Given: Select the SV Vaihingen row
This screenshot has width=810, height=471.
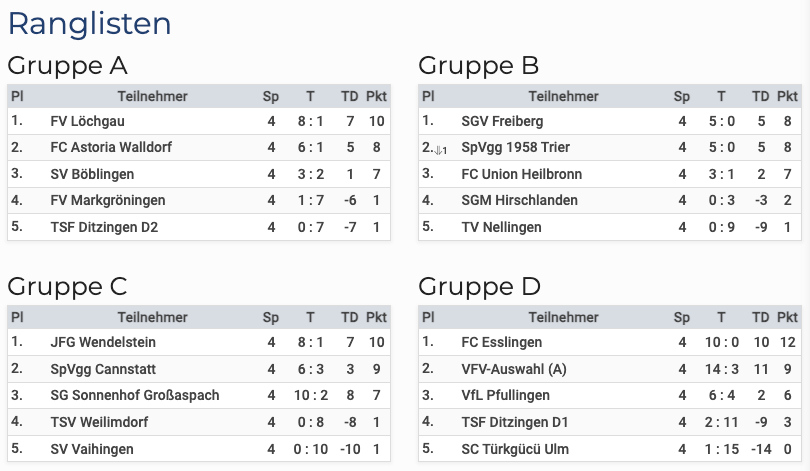Looking at the screenshot, I should 91,448.
